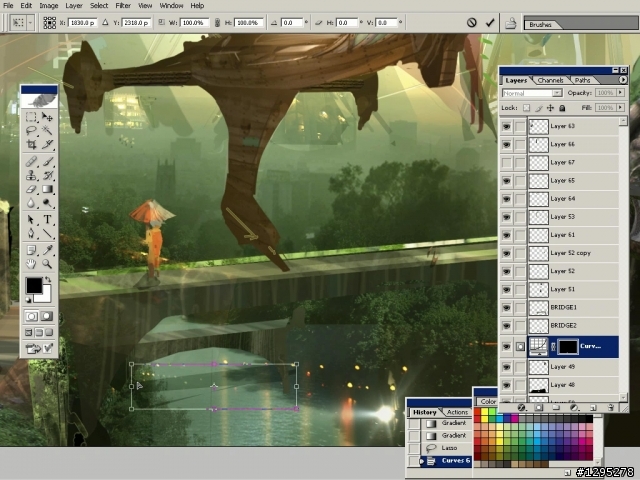The height and width of the screenshot is (480, 640).
Task: Hide Layer 65 visibility eye
Action: (507, 181)
